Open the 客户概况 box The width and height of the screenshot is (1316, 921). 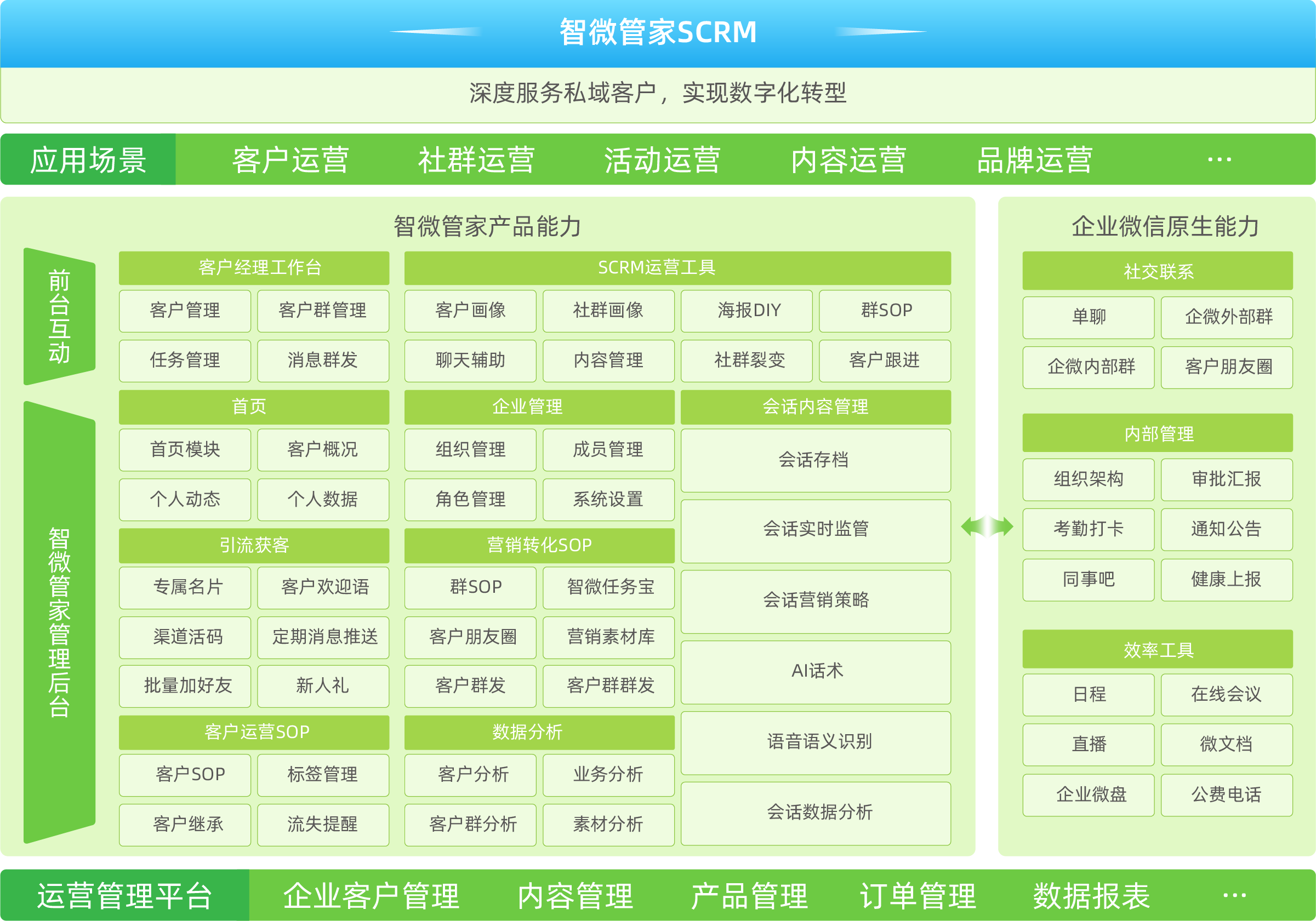point(323,450)
